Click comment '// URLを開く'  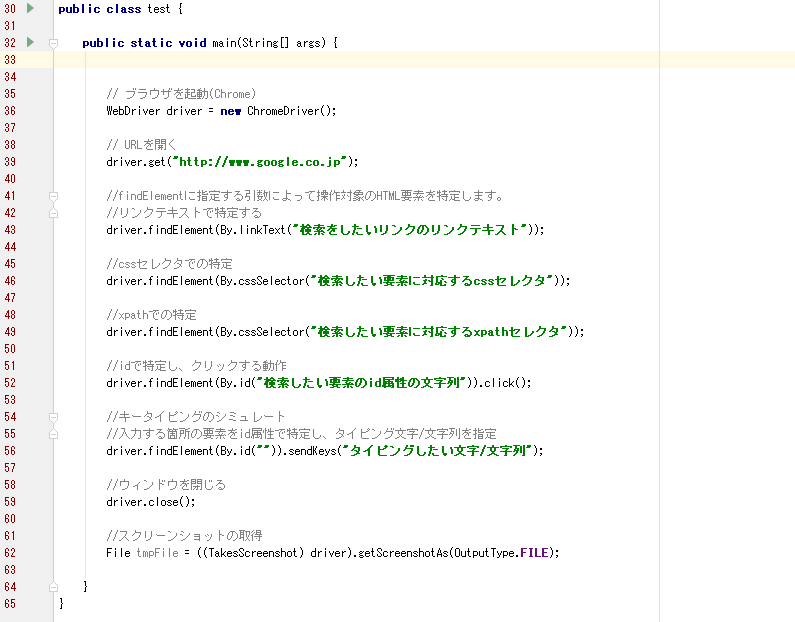click(x=141, y=144)
